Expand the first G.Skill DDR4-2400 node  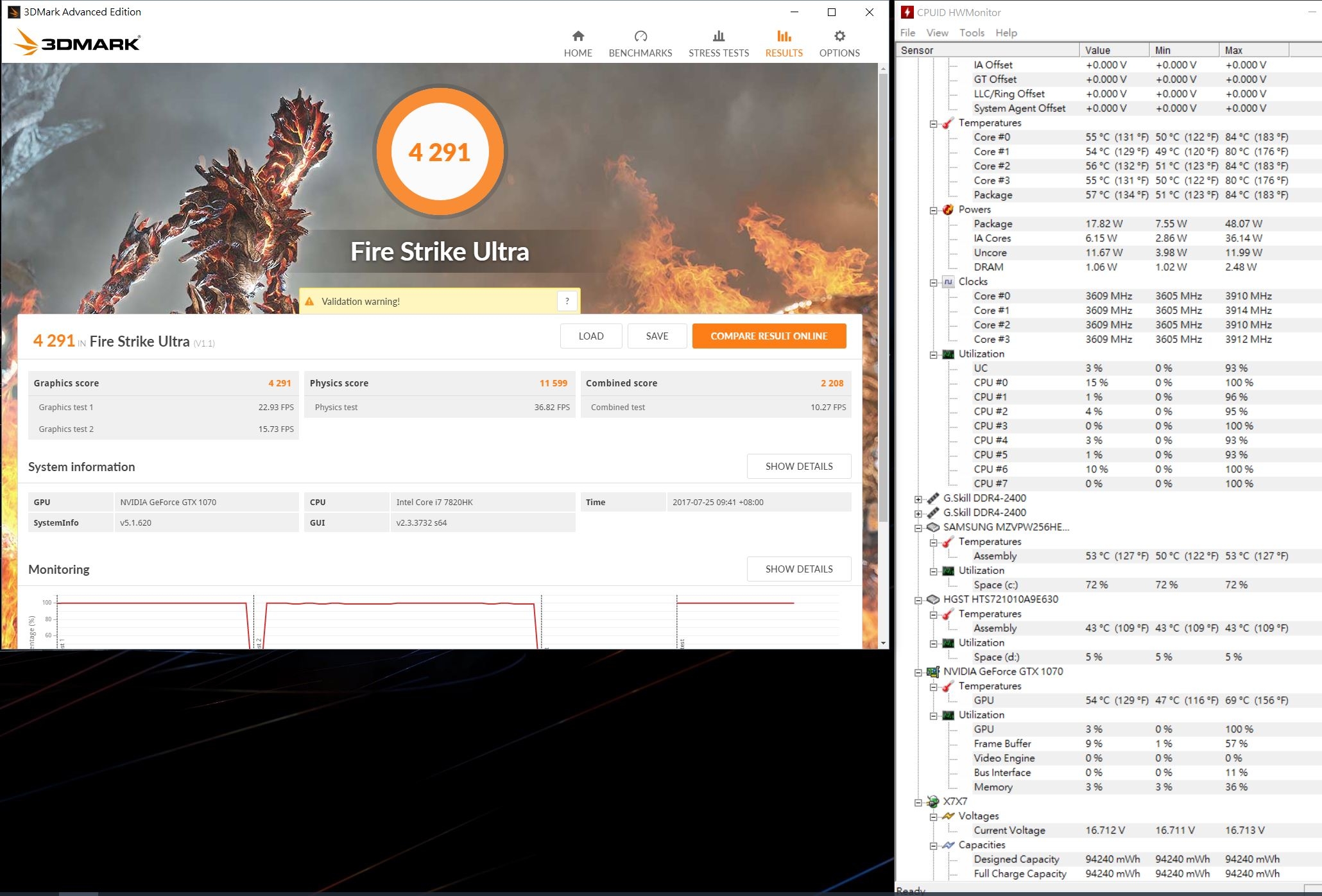(x=918, y=499)
